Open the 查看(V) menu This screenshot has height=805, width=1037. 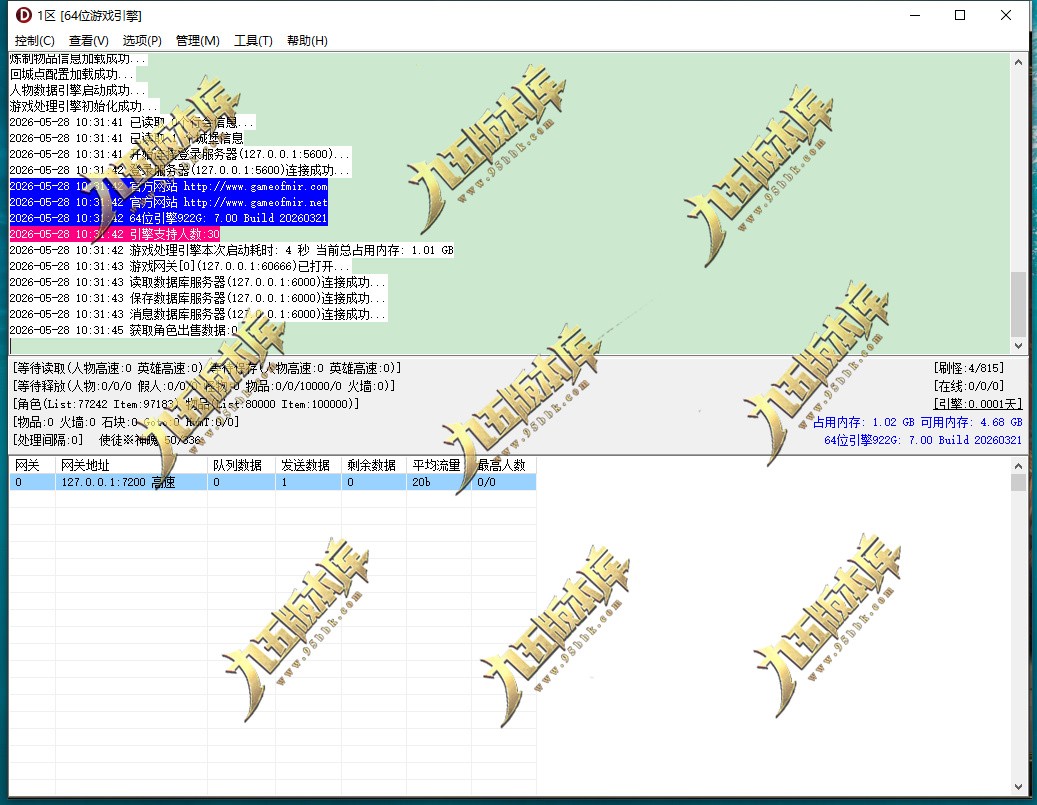click(89, 40)
